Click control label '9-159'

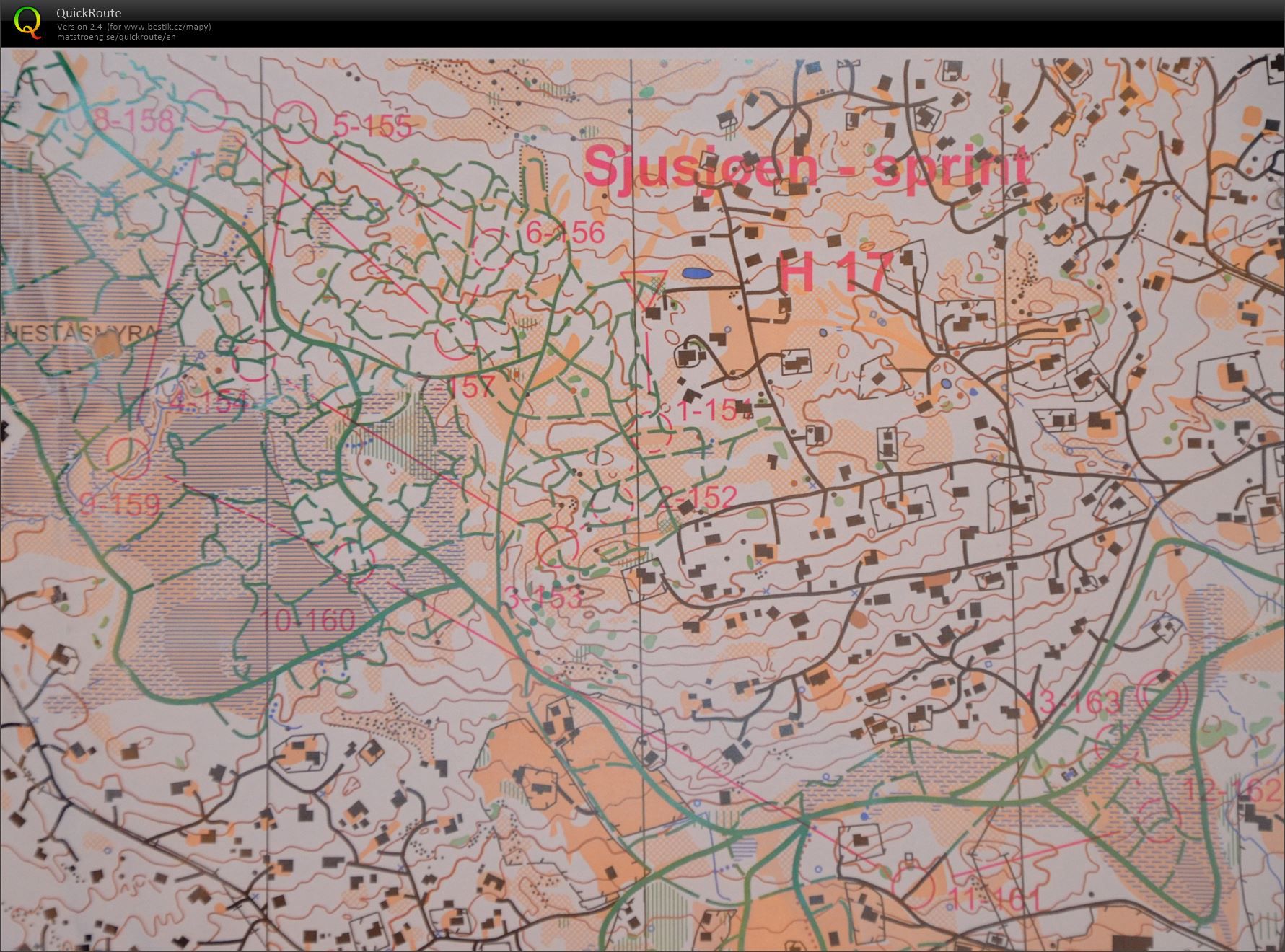coord(119,504)
